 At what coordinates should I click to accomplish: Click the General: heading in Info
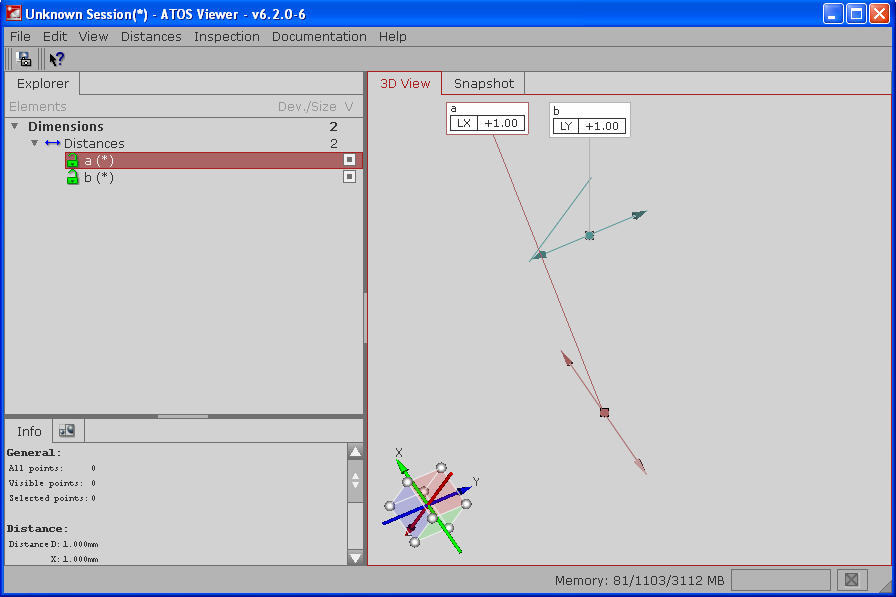click(34, 452)
